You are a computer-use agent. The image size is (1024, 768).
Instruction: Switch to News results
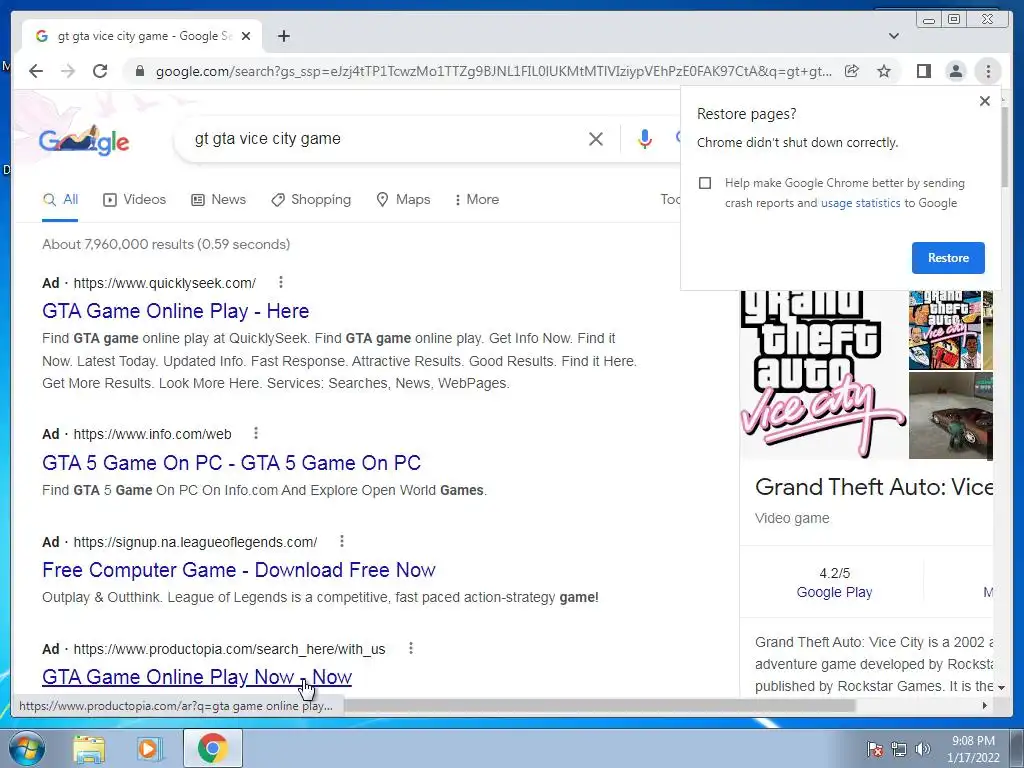[218, 200]
